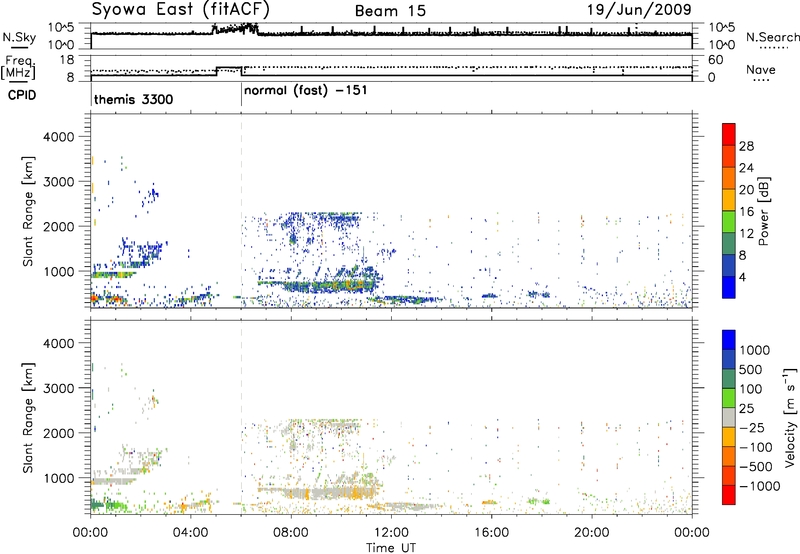This screenshot has width=800, height=554.
Task: Click the '20:00' time axis tick label
Action: 591,533
